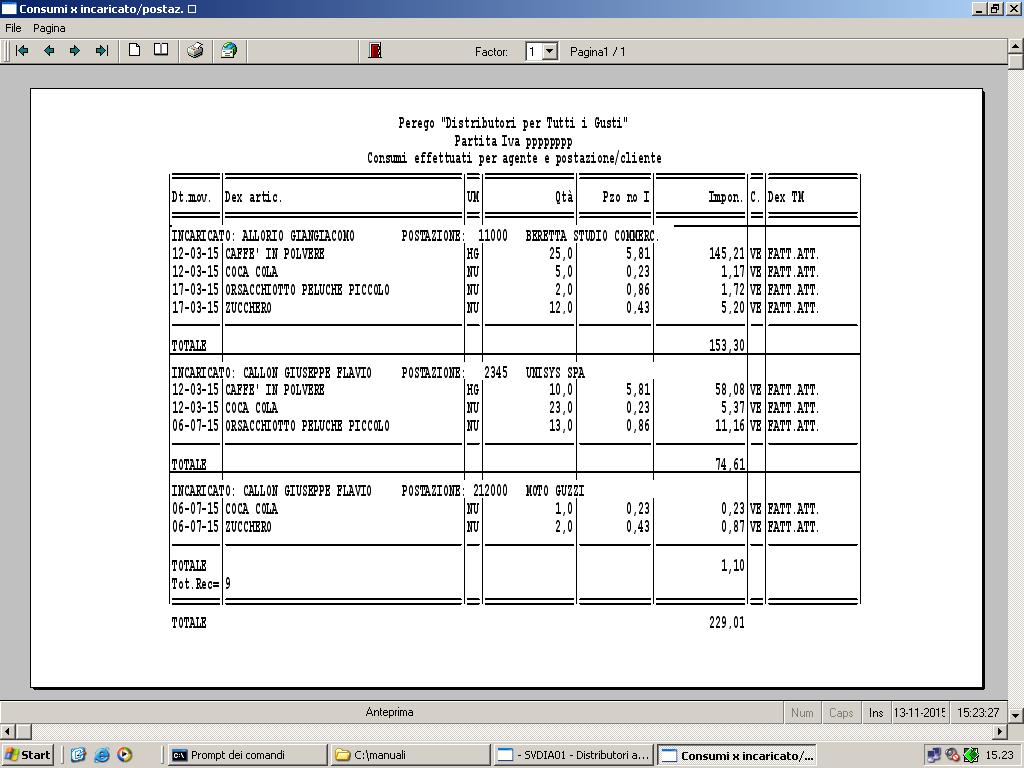Click the subtotal 1,10
Viewport: 1024px width, 768px height.
point(733,566)
